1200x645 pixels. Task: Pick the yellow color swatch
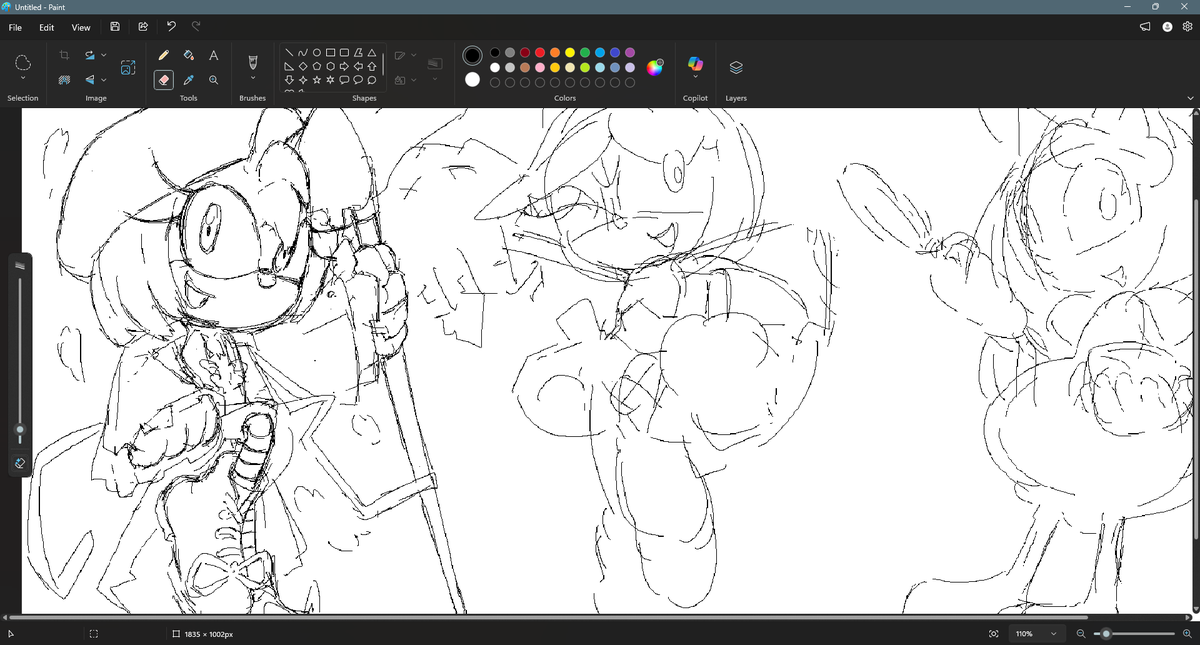coord(570,52)
